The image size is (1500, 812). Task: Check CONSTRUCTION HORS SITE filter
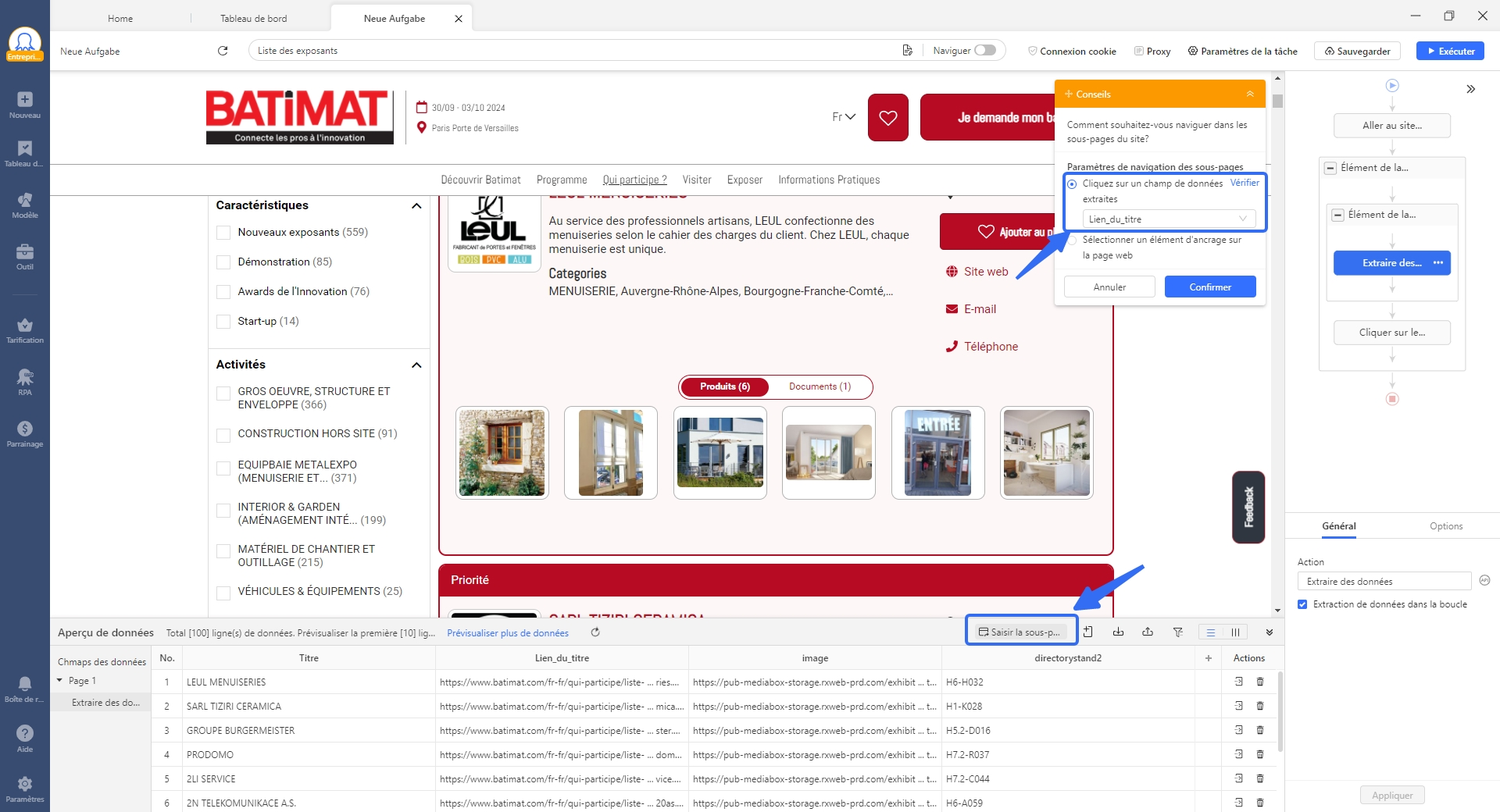pyautogui.click(x=223, y=435)
